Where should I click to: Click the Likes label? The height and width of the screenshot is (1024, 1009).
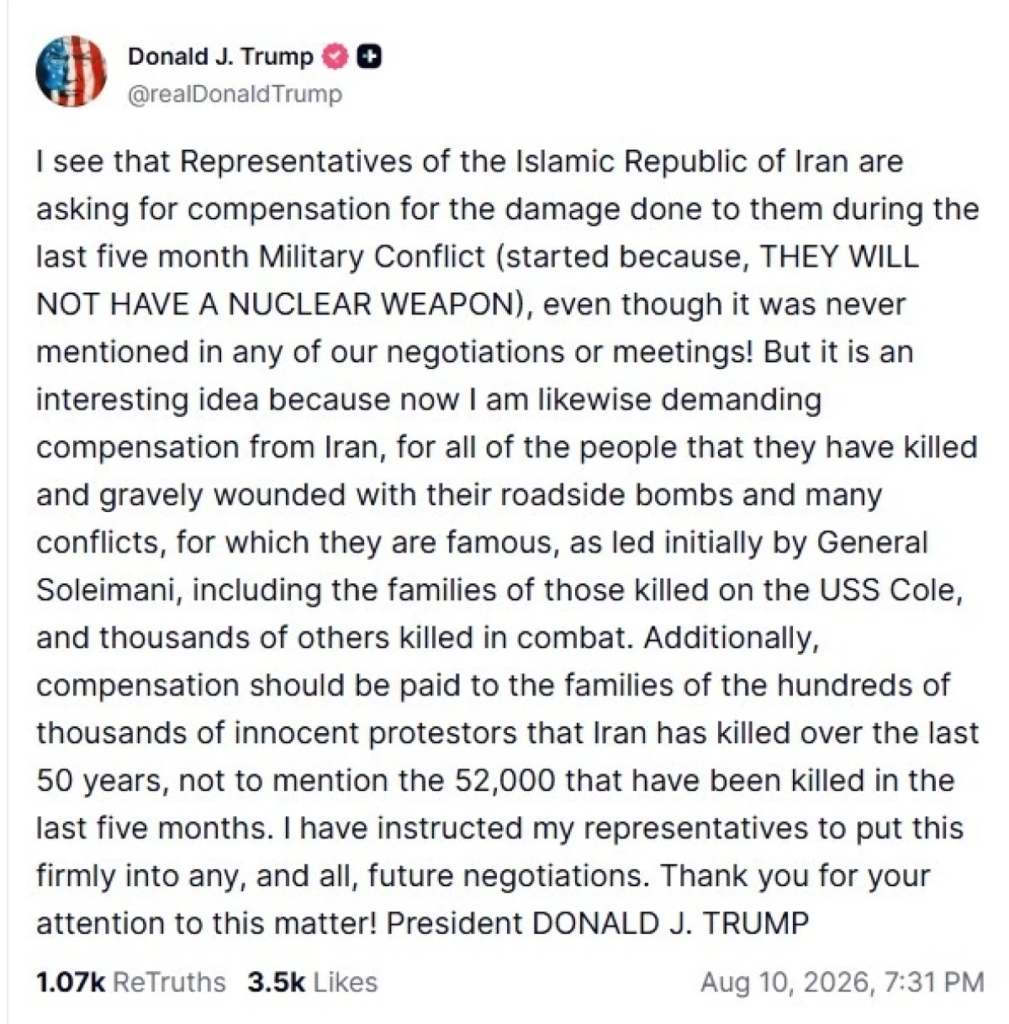coord(345,982)
